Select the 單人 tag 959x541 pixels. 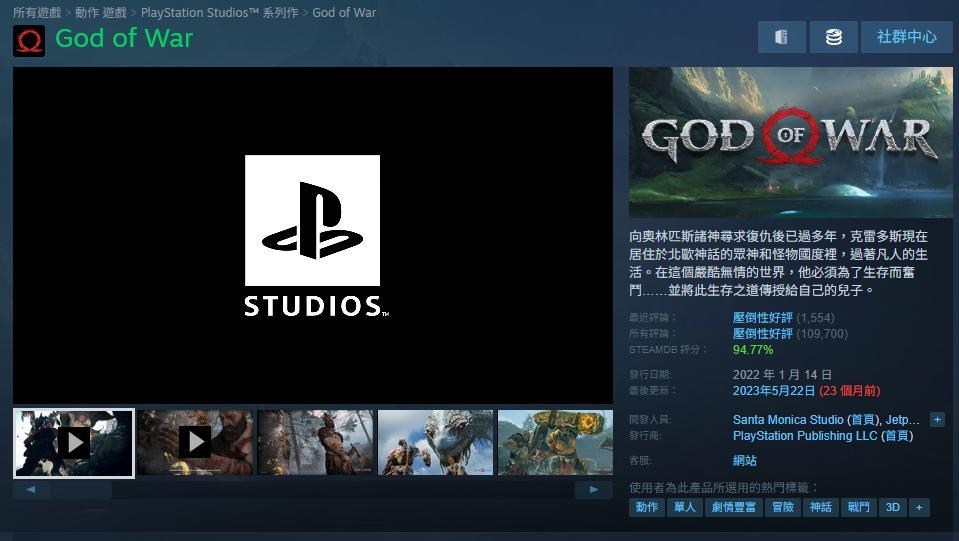[684, 507]
